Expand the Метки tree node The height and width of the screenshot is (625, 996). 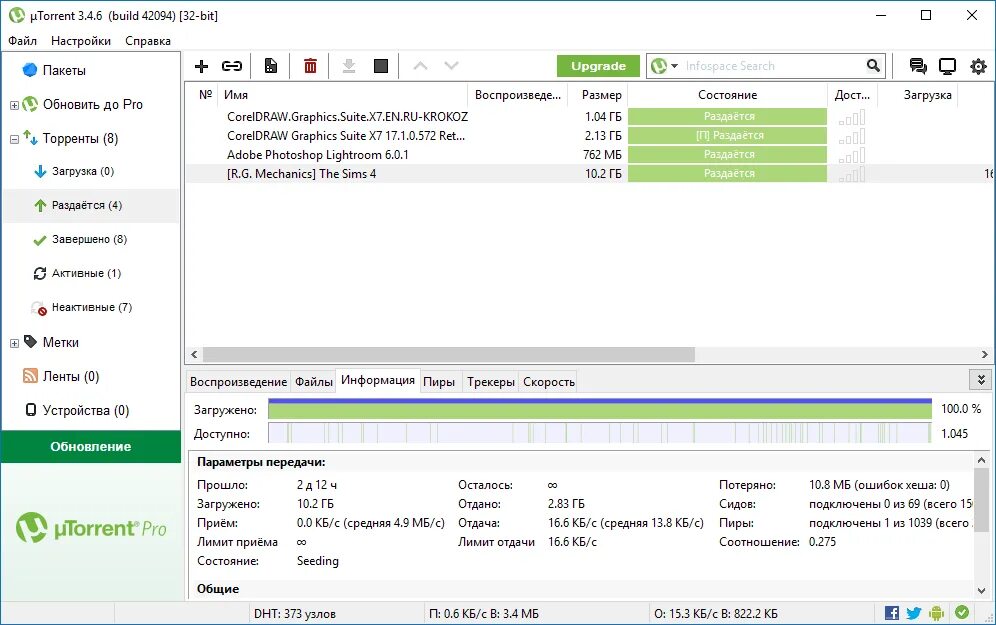point(14,343)
